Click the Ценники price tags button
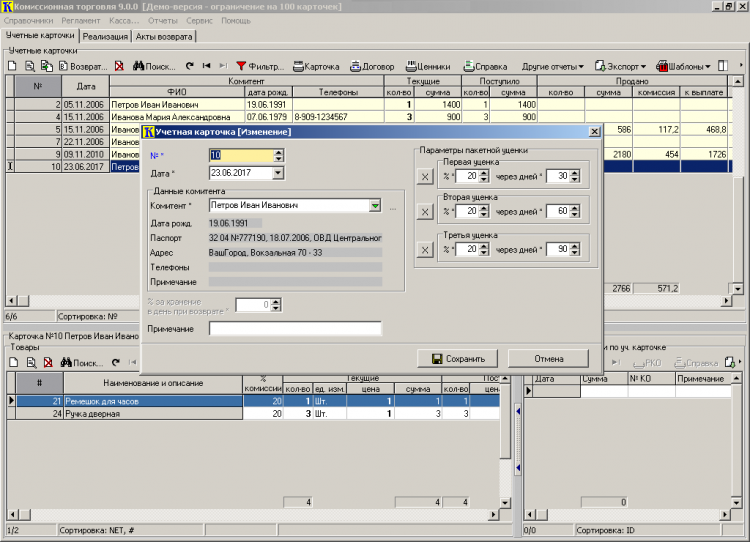The width and height of the screenshot is (750, 542). [427, 66]
